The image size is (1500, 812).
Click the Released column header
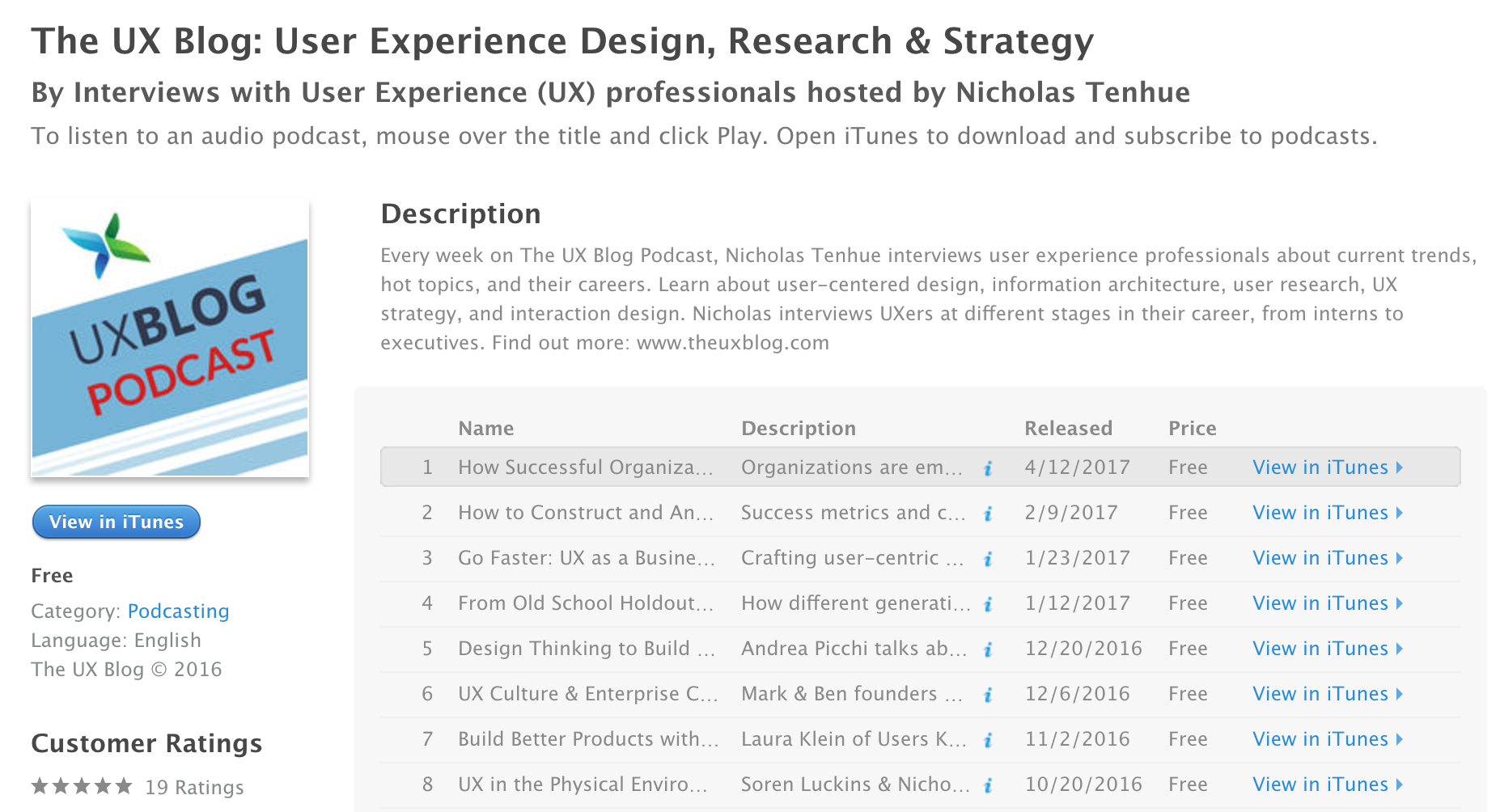pyautogui.click(x=1068, y=428)
